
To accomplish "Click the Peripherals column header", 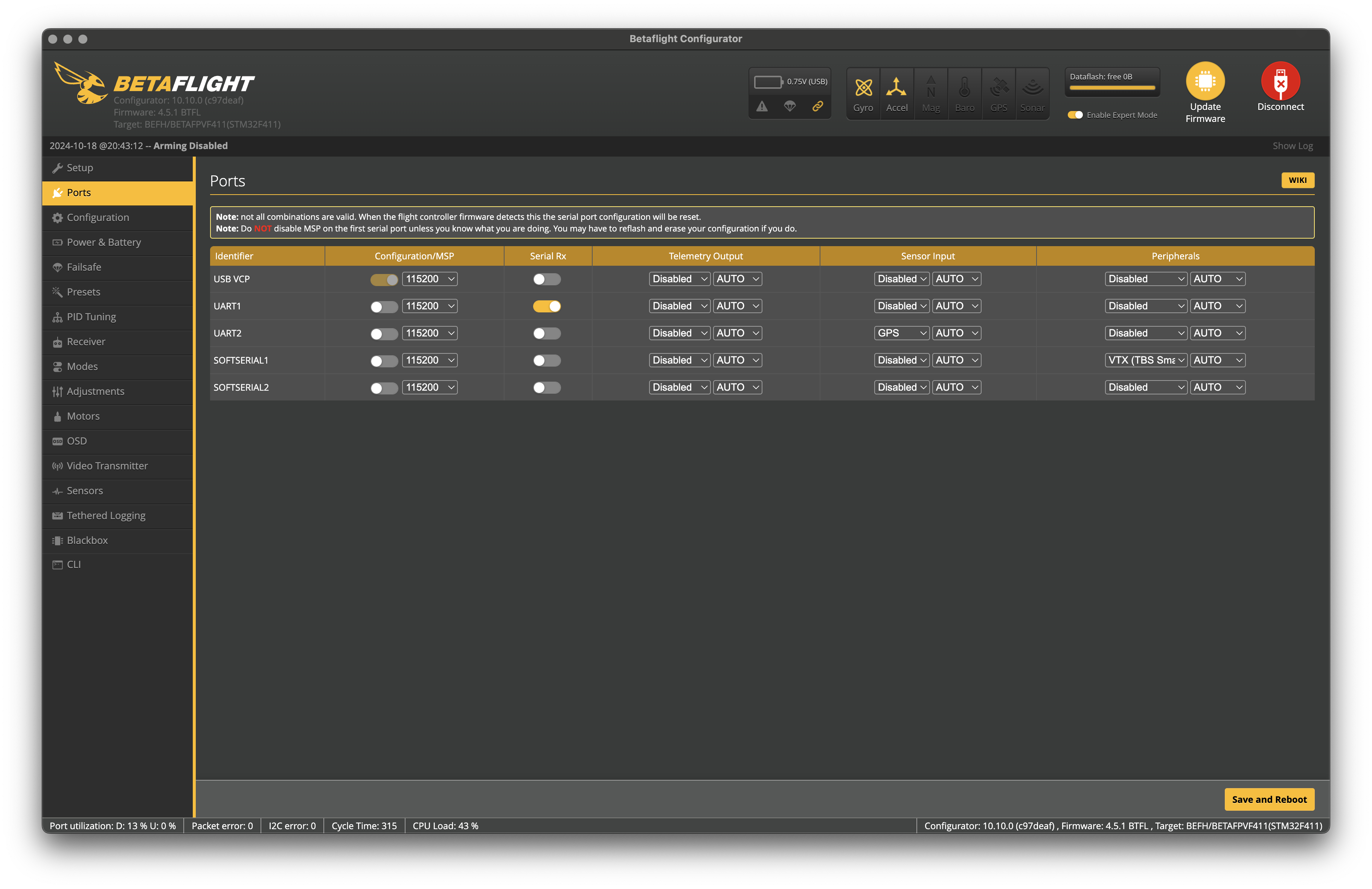I will [x=1175, y=256].
